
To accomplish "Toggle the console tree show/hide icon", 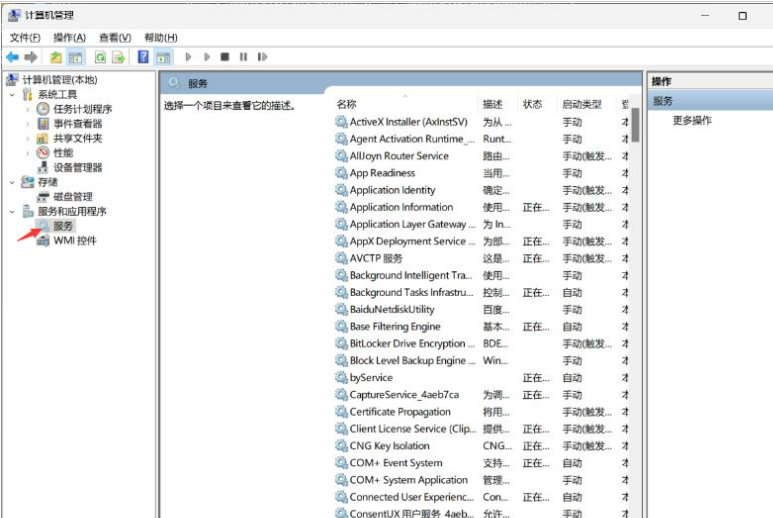I will tap(75, 57).
